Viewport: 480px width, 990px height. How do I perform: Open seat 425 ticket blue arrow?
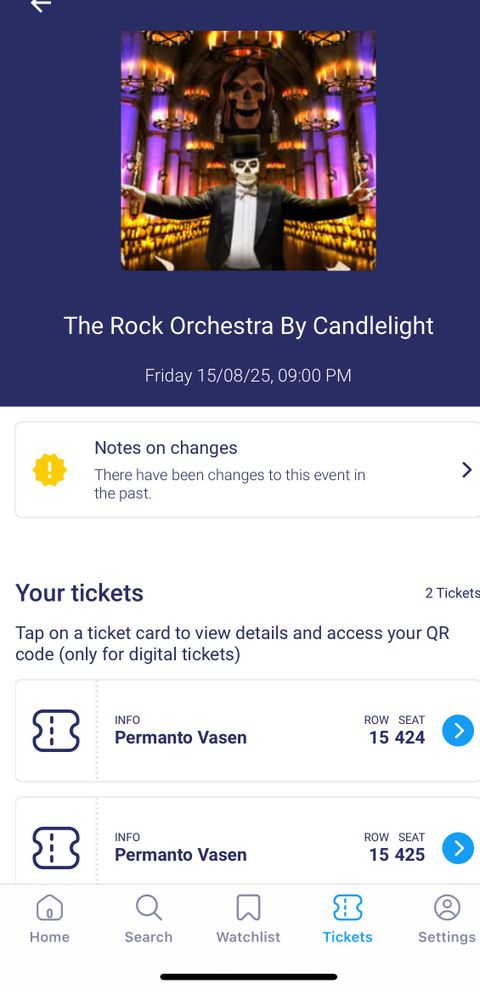[x=458, y=848]
